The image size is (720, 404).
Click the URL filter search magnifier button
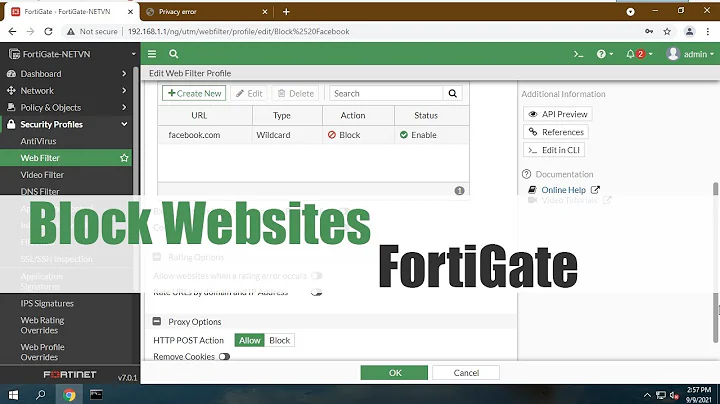(x=453, y=93)
